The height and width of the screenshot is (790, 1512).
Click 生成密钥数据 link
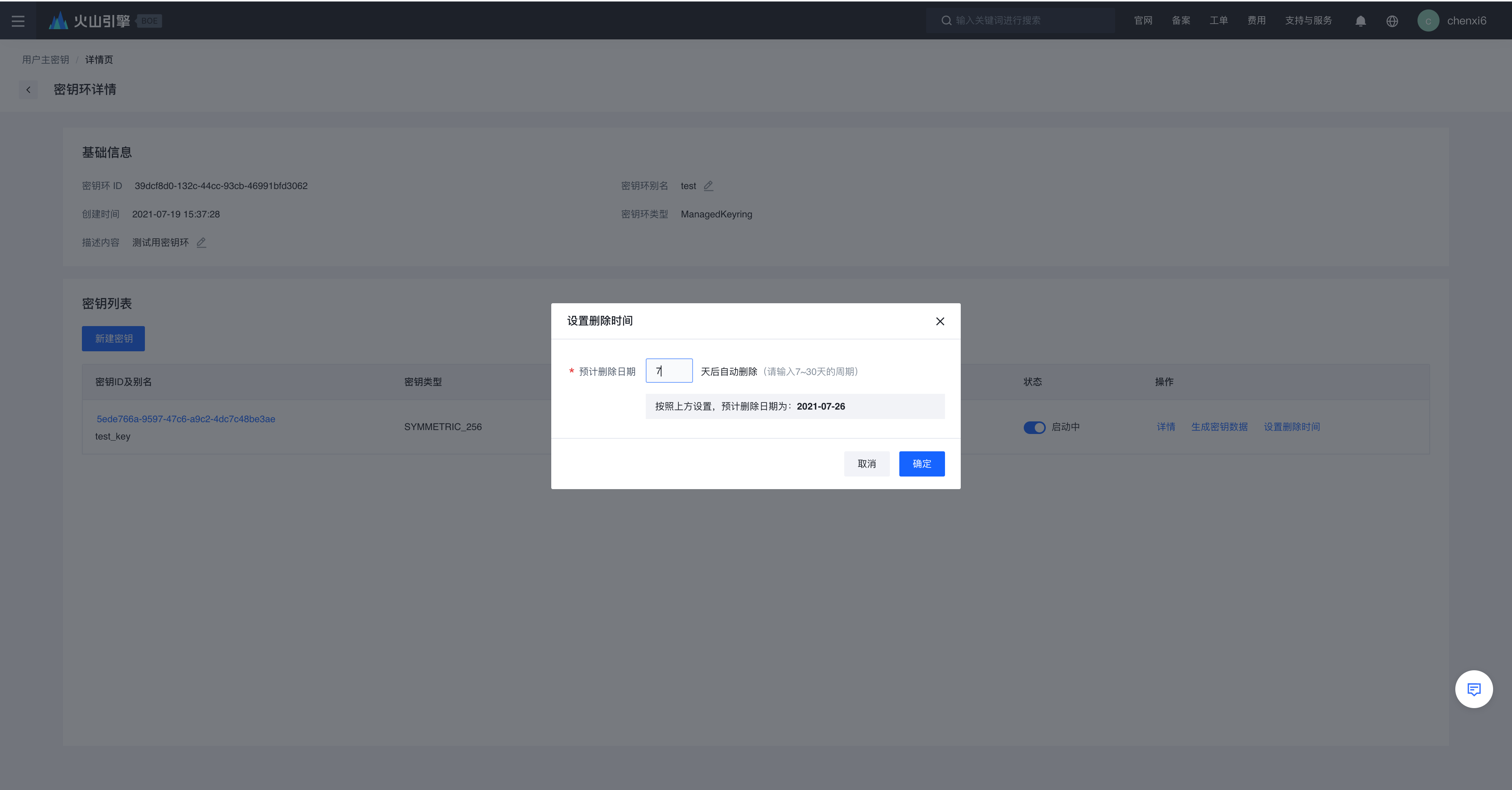[x=1219, y=427]
